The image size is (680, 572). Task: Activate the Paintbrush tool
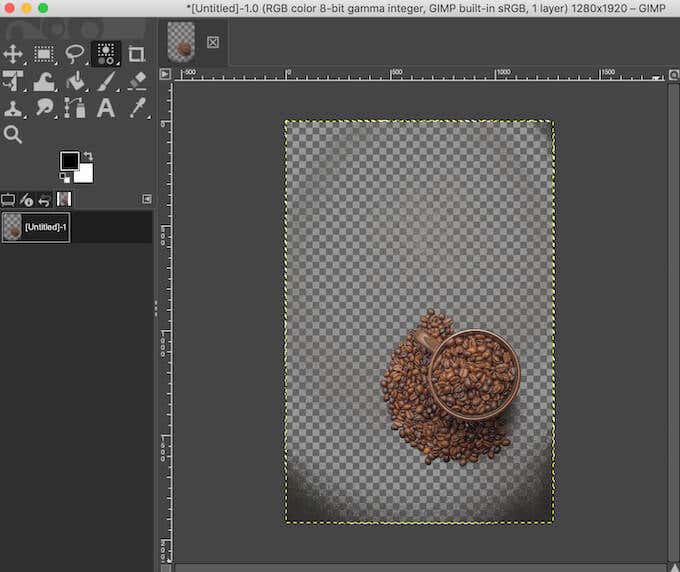point(105,80)
